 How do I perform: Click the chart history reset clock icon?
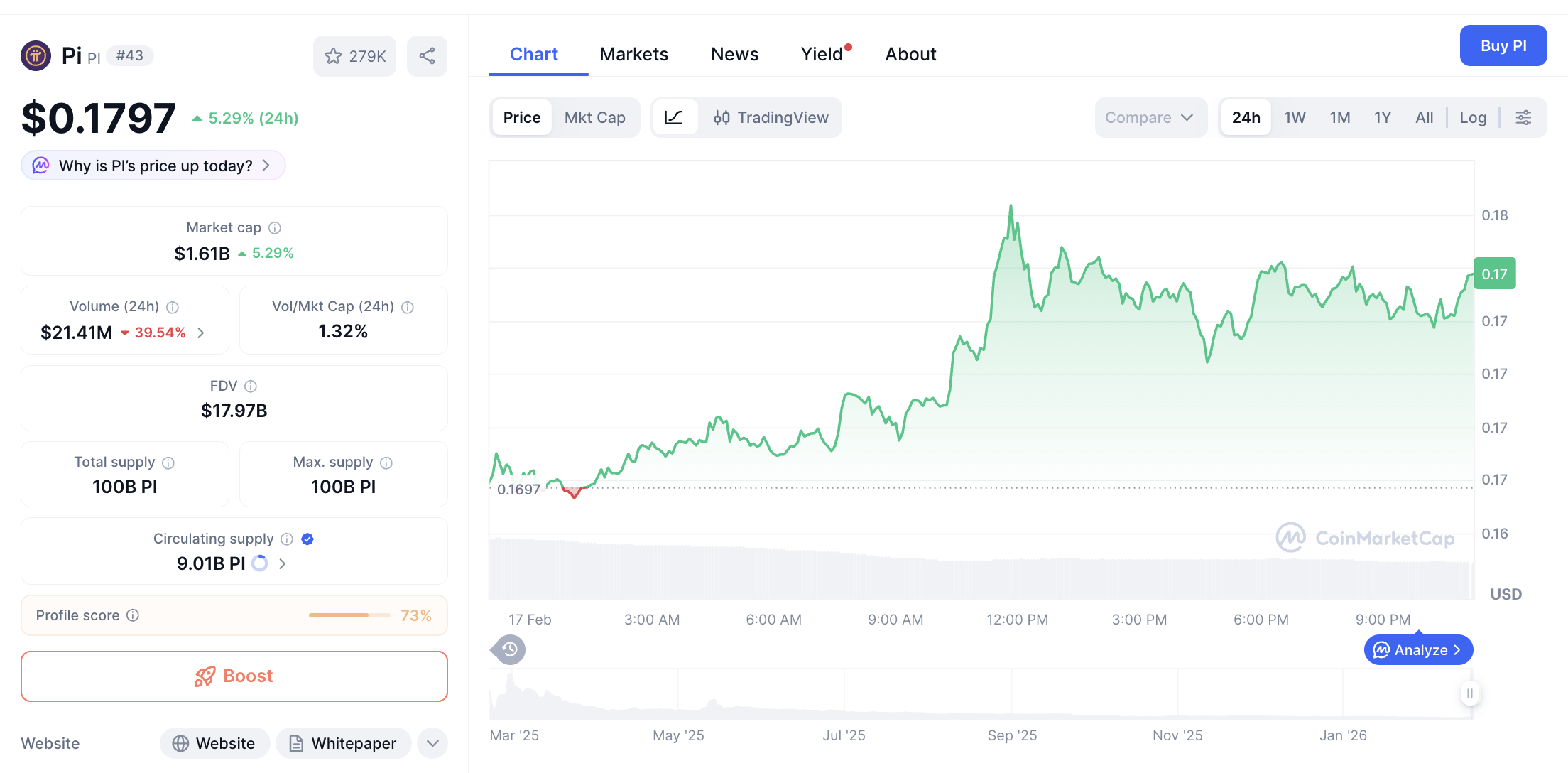[507, 649]
